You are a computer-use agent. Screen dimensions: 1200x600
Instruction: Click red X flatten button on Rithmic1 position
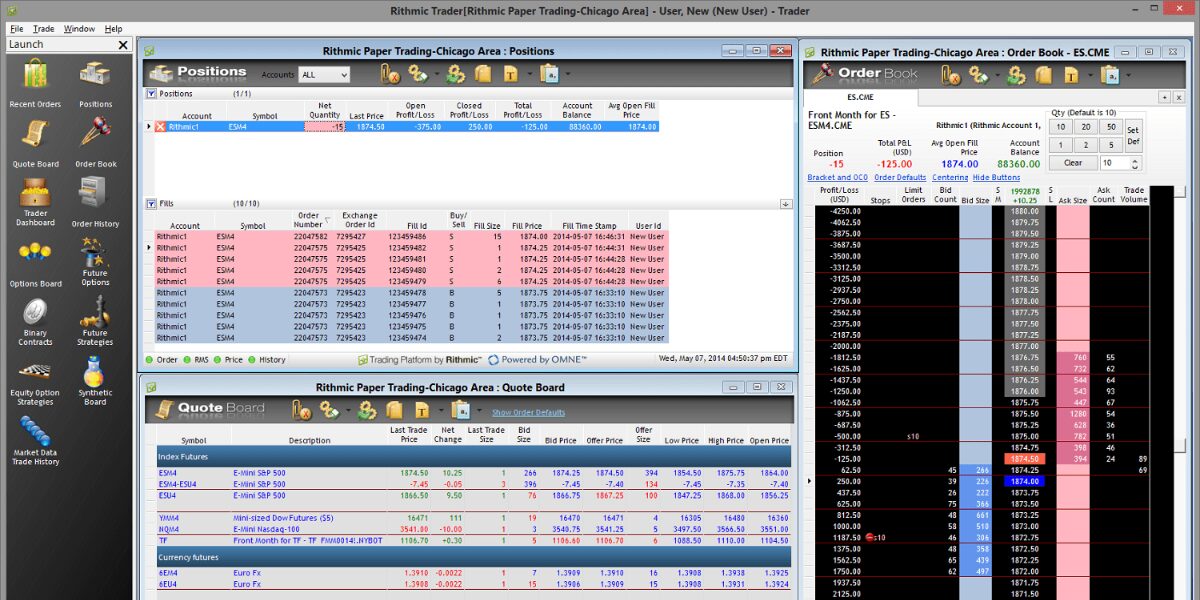pyautogui.click(x=160, y=127)
